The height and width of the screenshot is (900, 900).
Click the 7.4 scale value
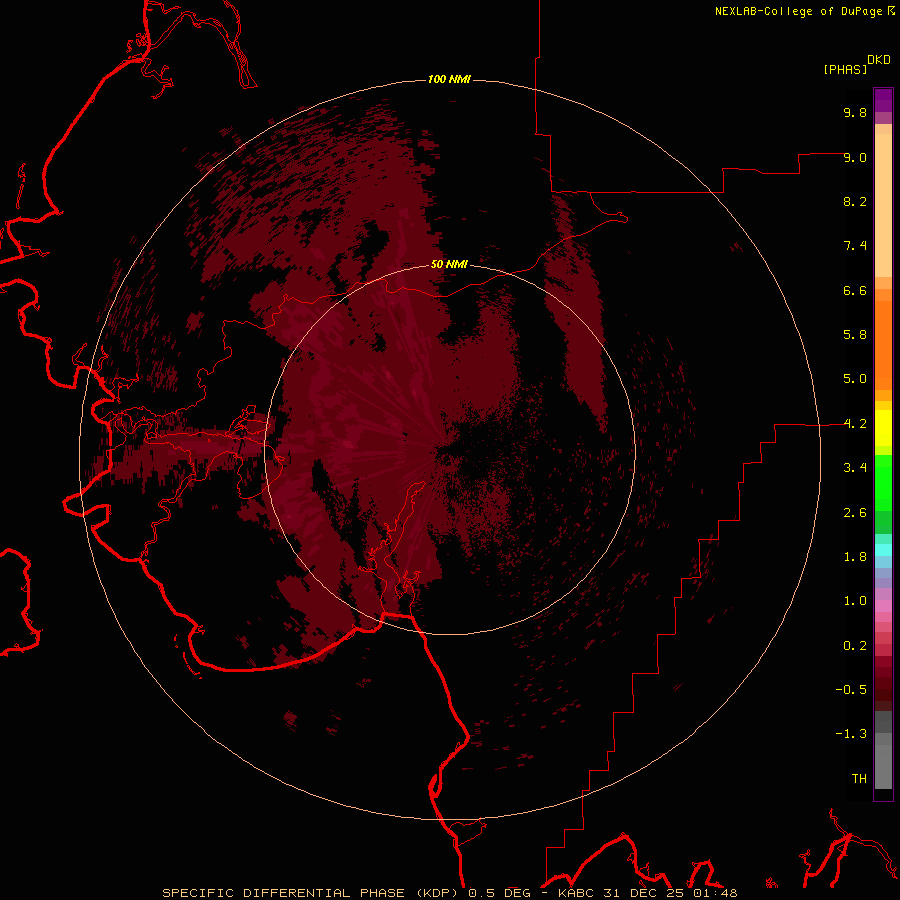pyautogui.click(x=855, y=246)
